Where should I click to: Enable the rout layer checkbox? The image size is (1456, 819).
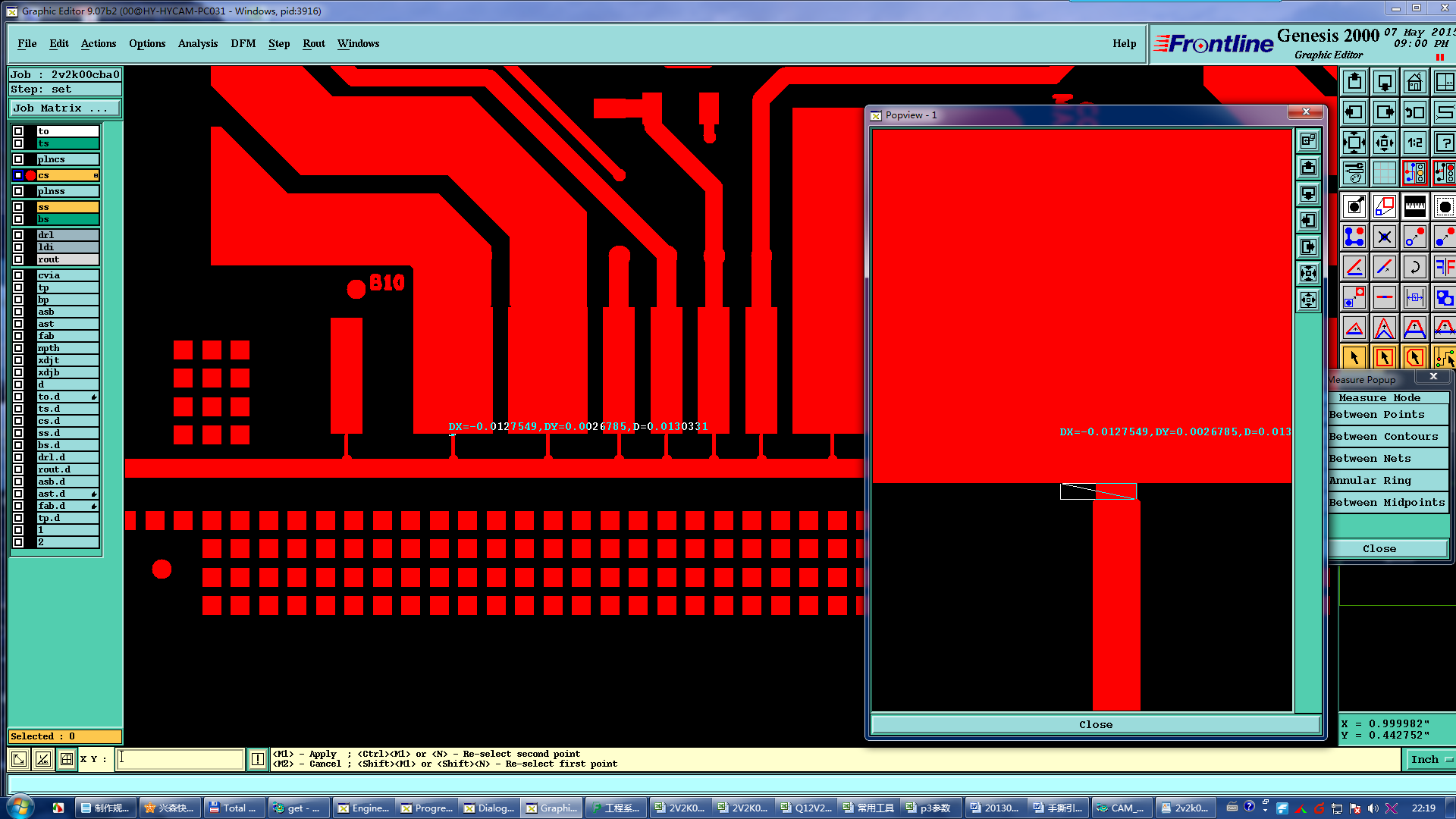click(x=18, y=259)
